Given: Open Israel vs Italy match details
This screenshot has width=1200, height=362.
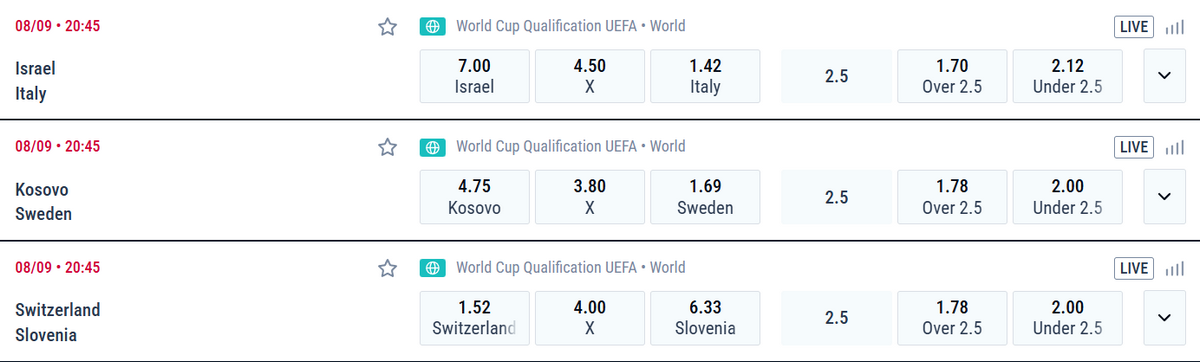Looking at the screenshot, I should tap(36, 81).
